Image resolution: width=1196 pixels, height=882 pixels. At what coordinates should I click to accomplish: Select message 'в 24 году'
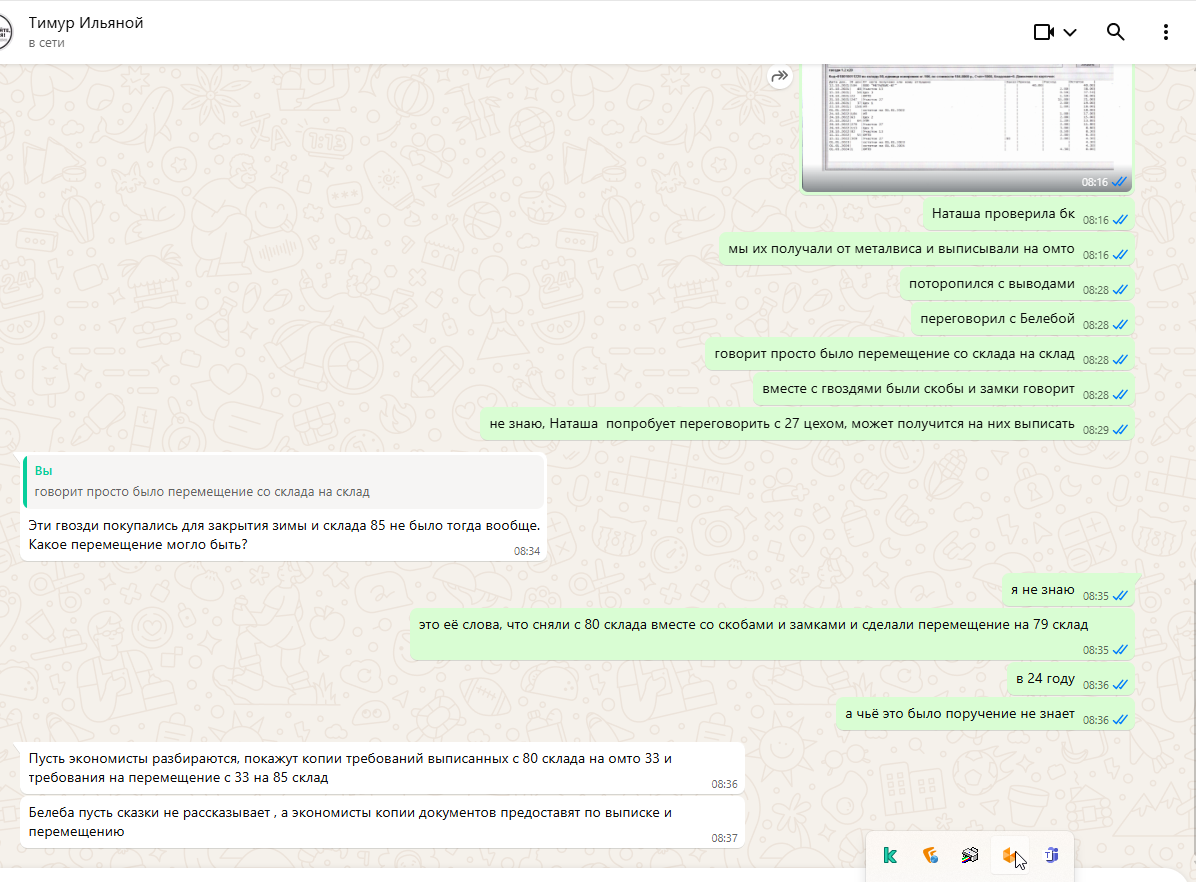coord(1069,680)
